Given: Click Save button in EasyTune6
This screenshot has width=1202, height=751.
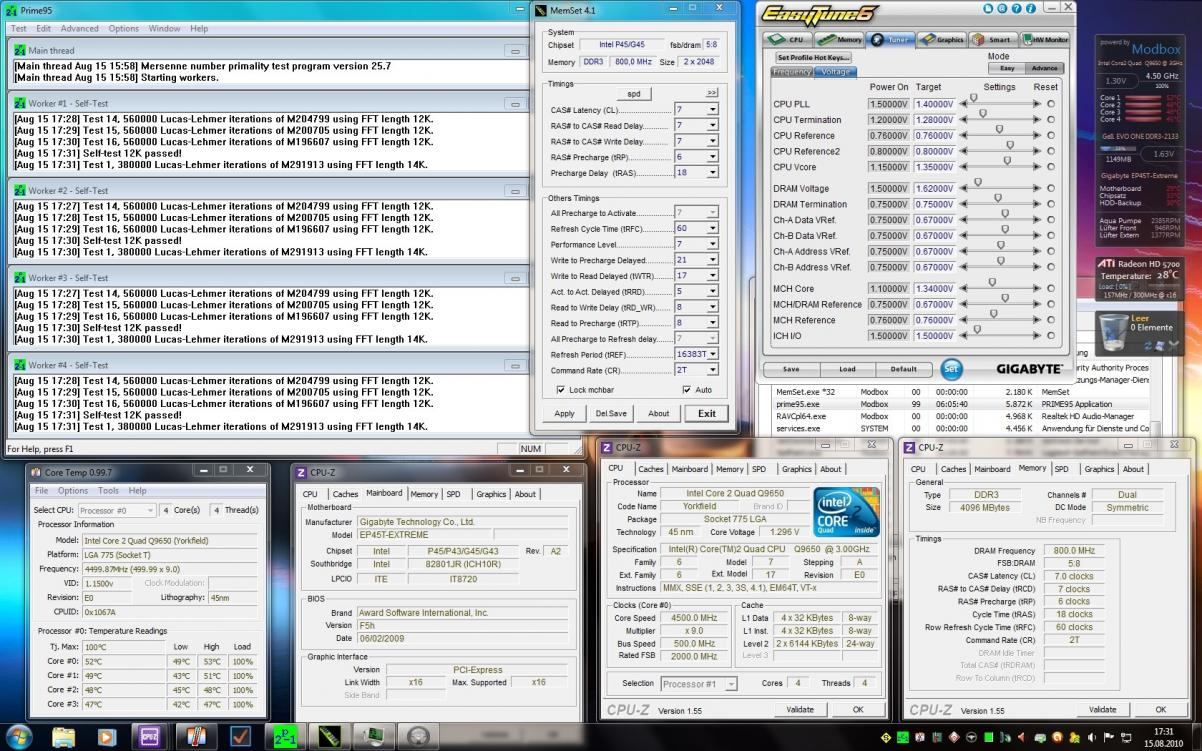Looking at the screenshot, I should 791,368.
